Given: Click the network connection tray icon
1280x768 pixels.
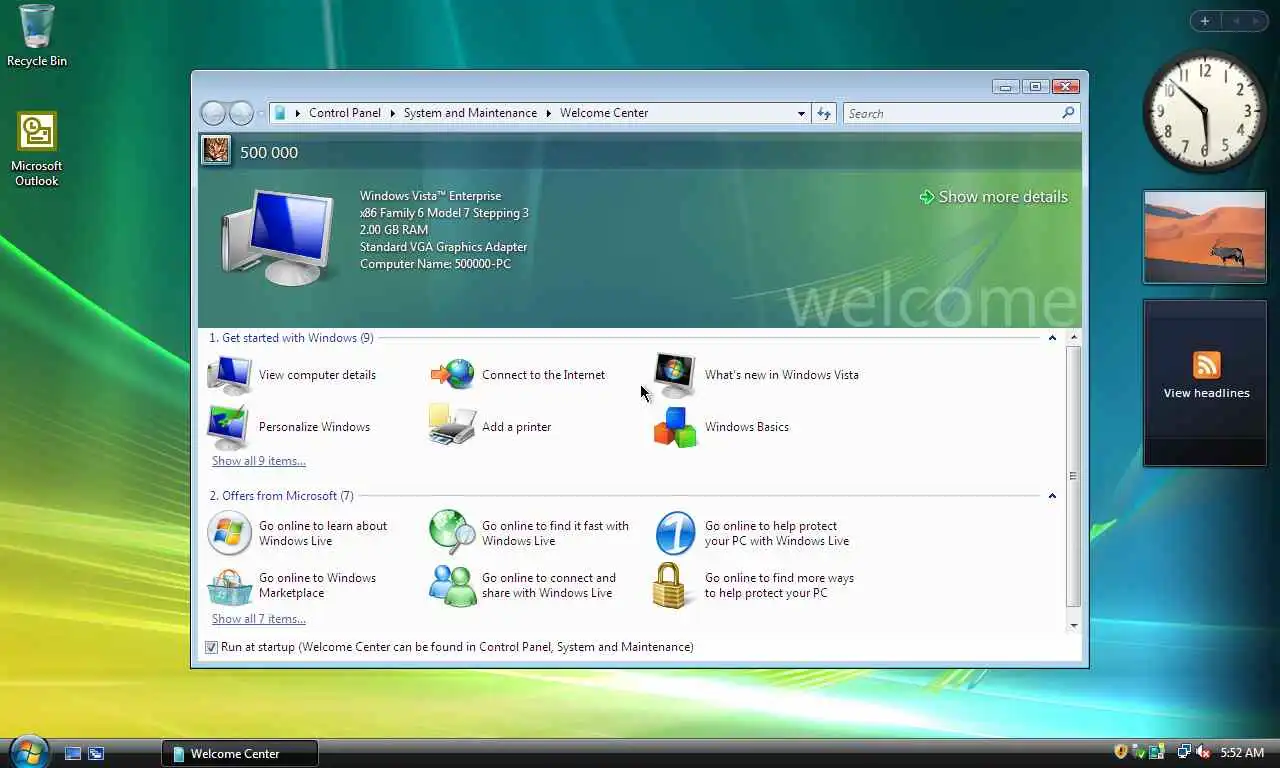Looking at the screenshot, I should [x=1184, y=752].
